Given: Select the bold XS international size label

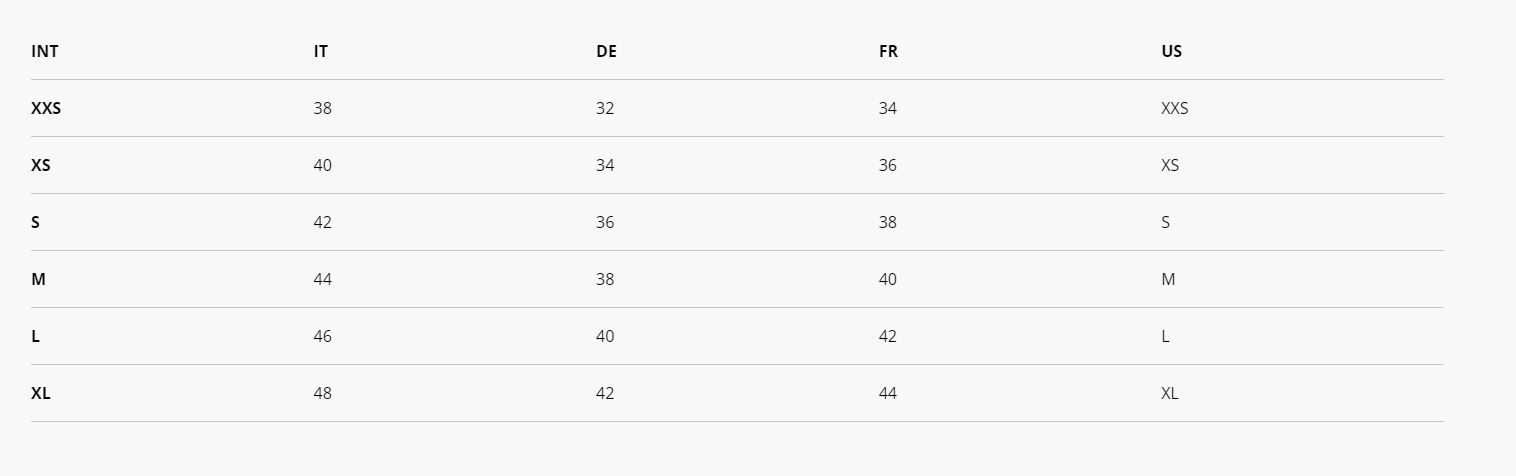Looking at the screenshot, I should pyautogui.click(x=41, y=165).
